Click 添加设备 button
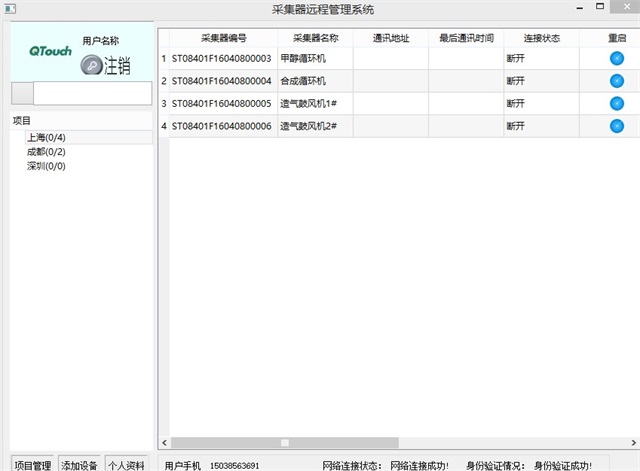The image size is (640, 471). point(79,465)
